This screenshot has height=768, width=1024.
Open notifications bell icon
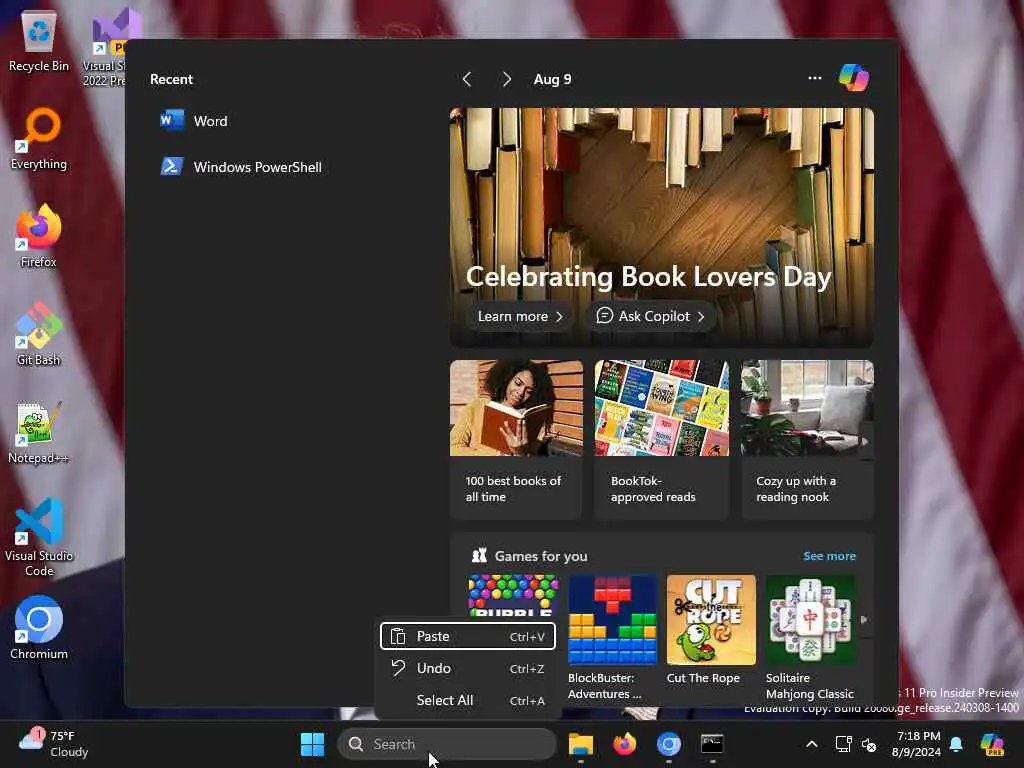pyautogui.click(x=956, y=744)
